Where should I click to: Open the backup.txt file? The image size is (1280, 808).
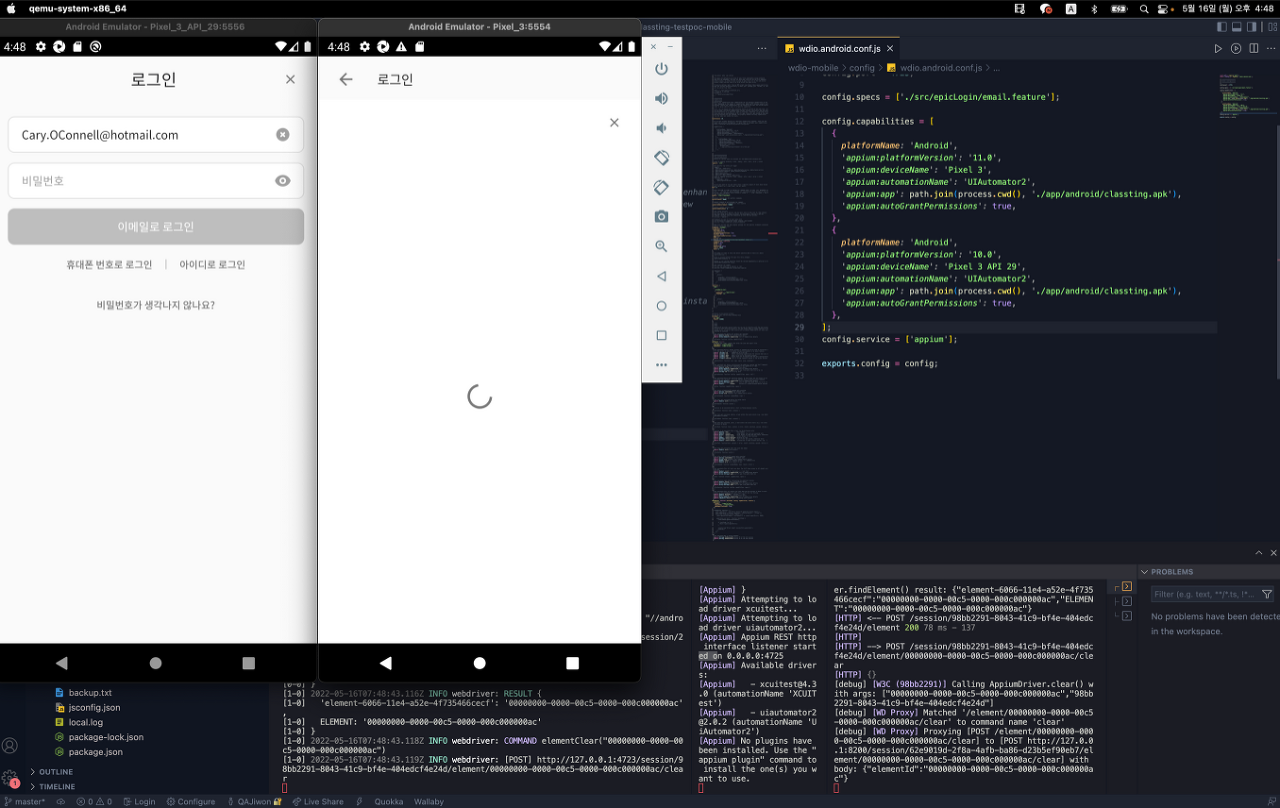click(90, 692)
